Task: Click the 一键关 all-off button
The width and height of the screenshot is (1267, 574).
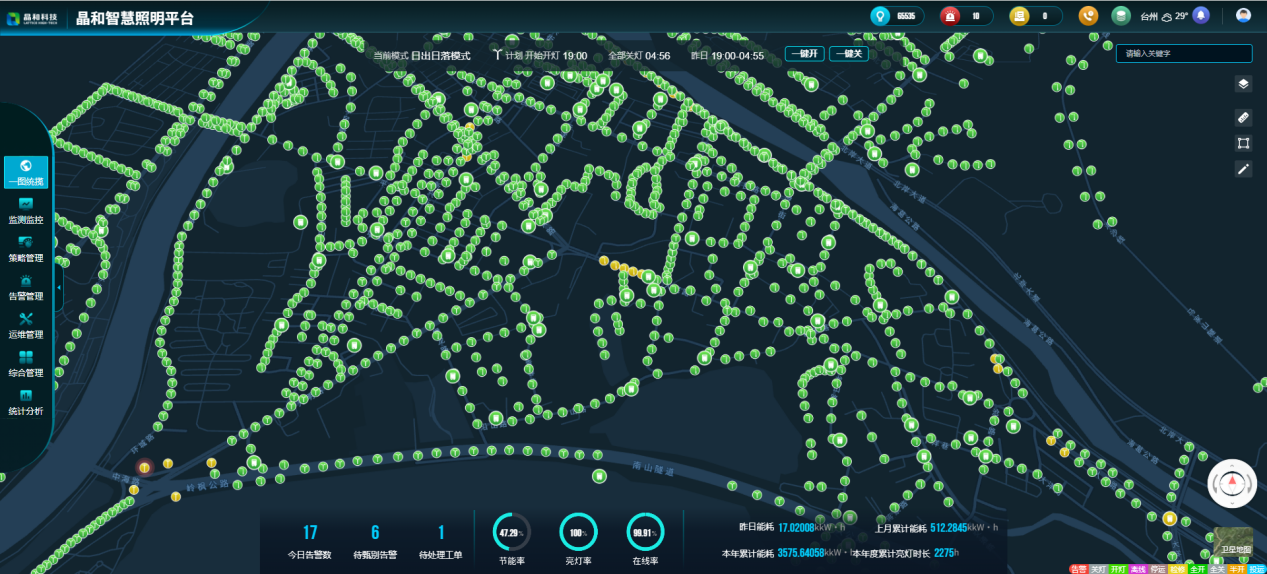Action: [848, 54]
